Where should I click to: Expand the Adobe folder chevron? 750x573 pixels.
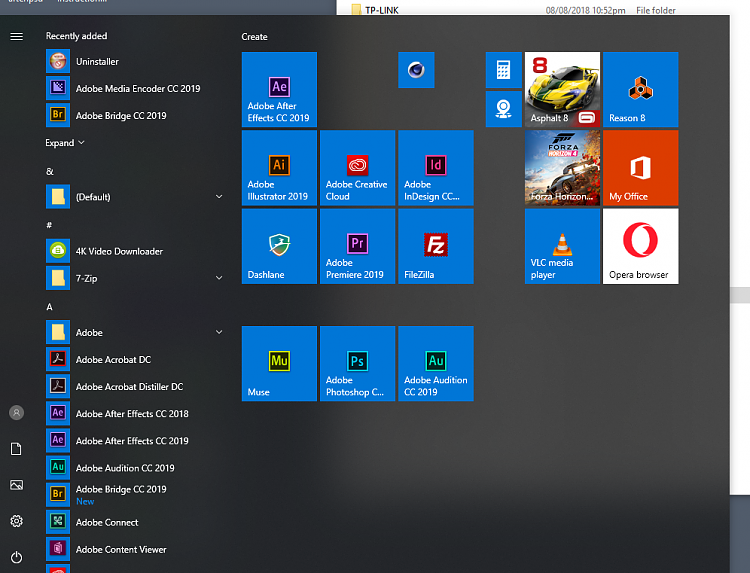click(x=219, y=332)
